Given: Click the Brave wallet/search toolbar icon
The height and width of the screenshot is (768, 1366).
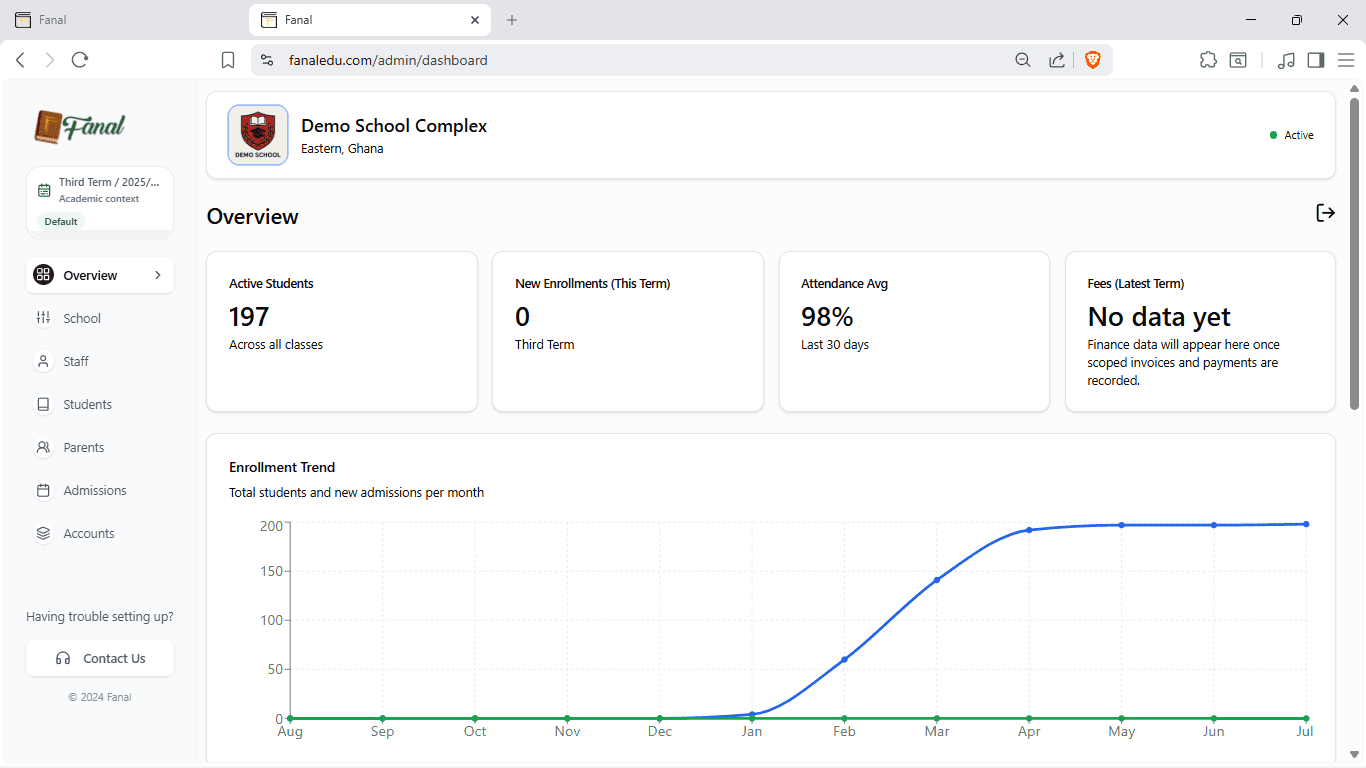Looking at the screenshot, I should (1238, 60).
